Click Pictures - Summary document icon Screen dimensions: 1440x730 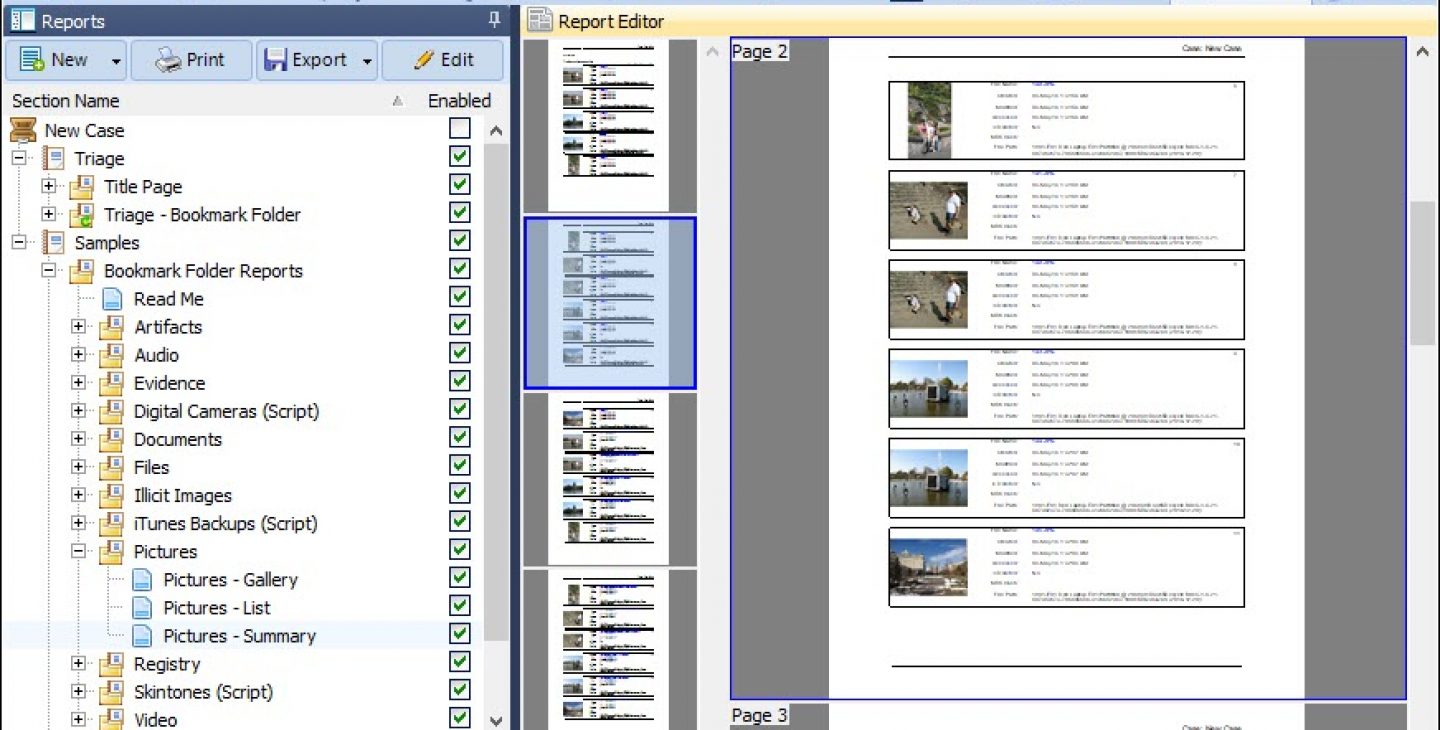tap(143, 635)
